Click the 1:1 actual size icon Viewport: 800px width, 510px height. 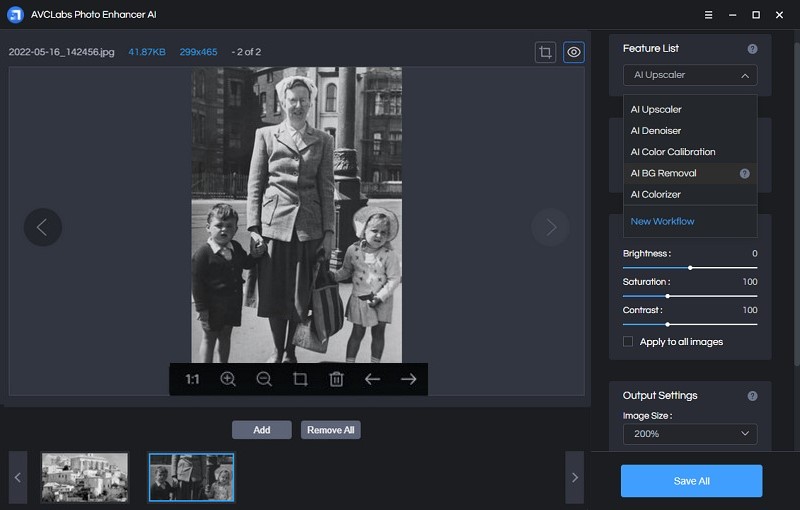point(192,379)
